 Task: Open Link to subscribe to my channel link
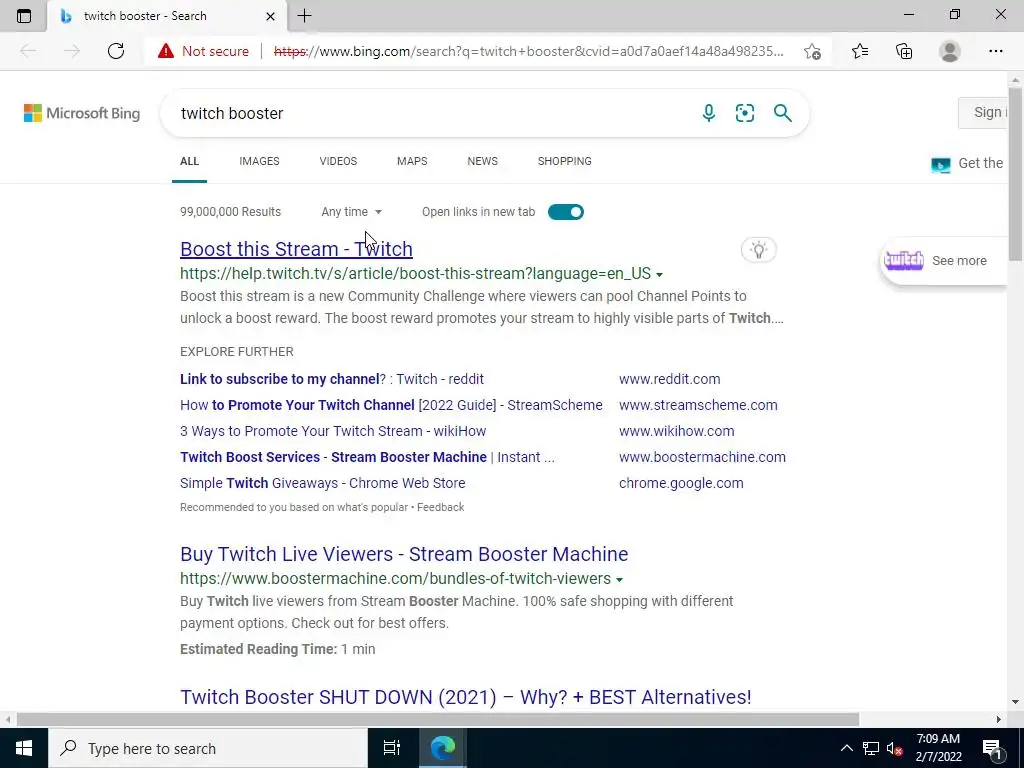coord(332,379)
